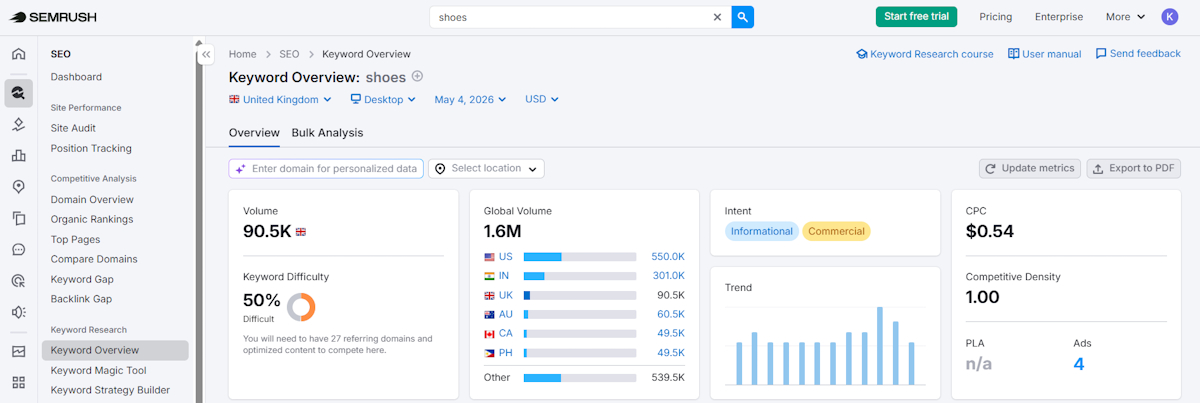Open the May 4, 2026 date dropdown
The image size is (1200, 403).
(x=470, y=99)
